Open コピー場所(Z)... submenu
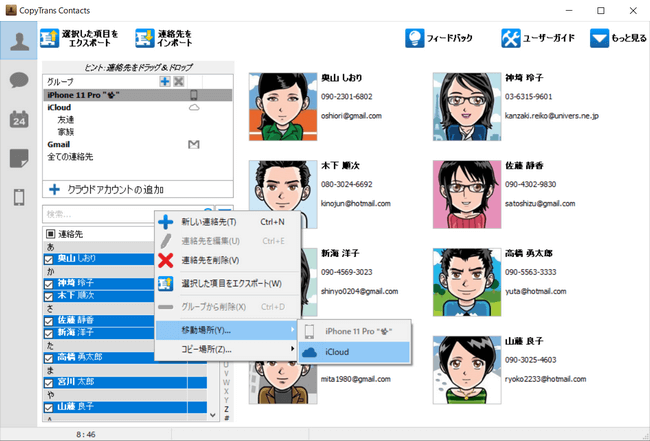 click(x=226, y=349)
